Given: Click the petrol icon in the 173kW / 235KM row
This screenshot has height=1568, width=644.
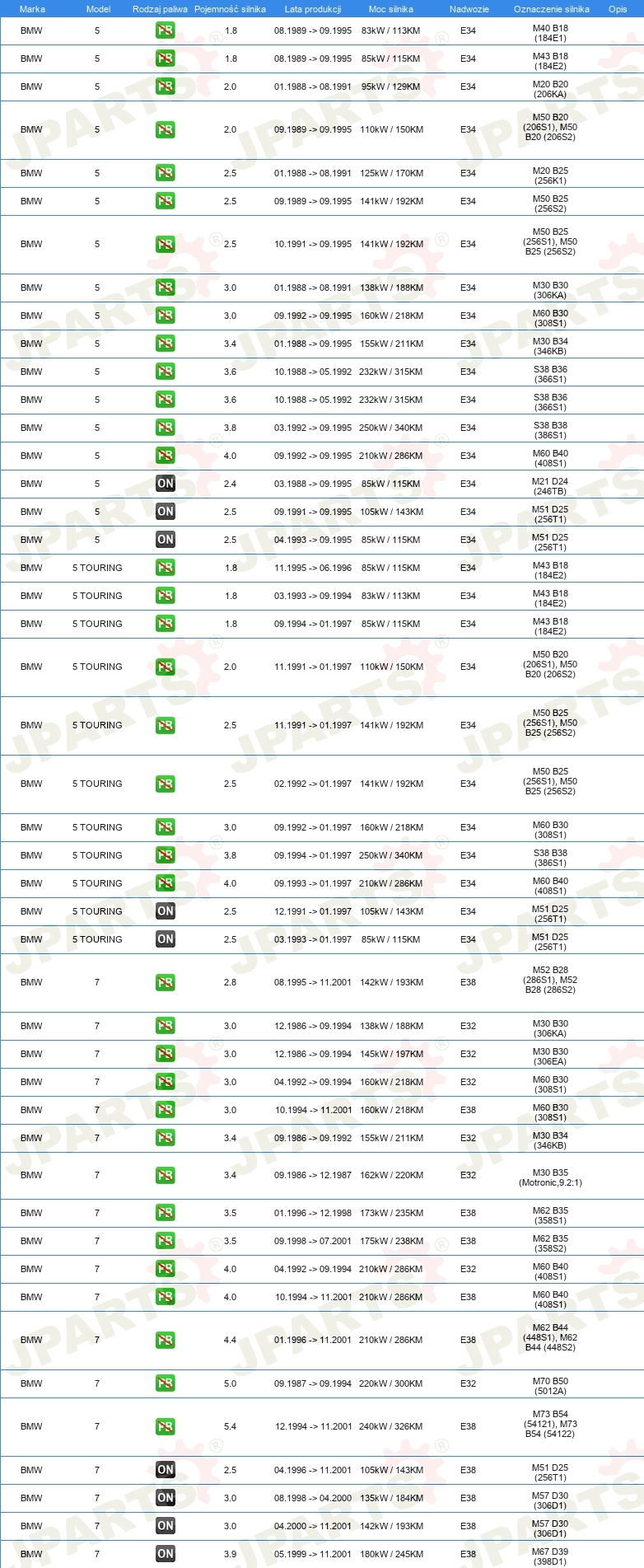Looking at the screenshot, I should click(x=166, y=1213).
